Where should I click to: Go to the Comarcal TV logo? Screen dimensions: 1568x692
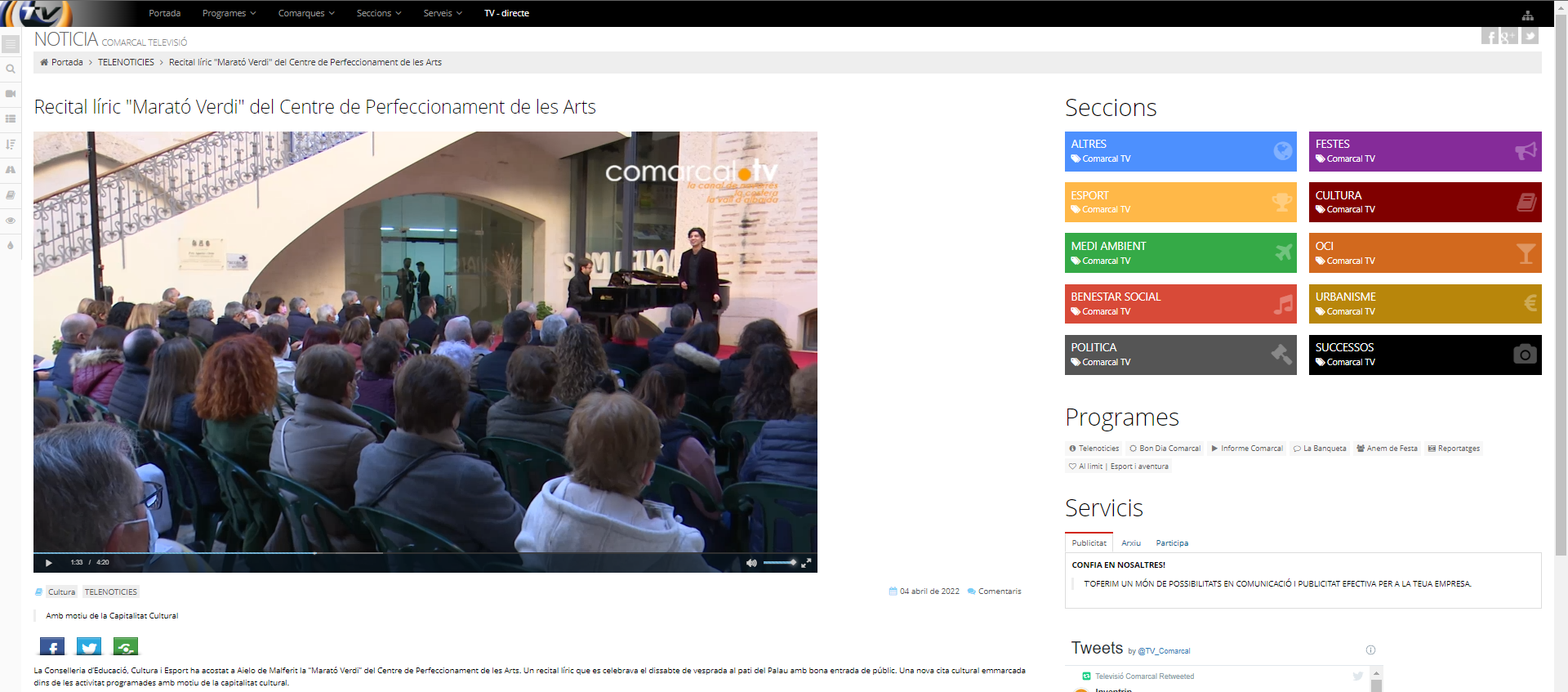(x=38, y=13)
